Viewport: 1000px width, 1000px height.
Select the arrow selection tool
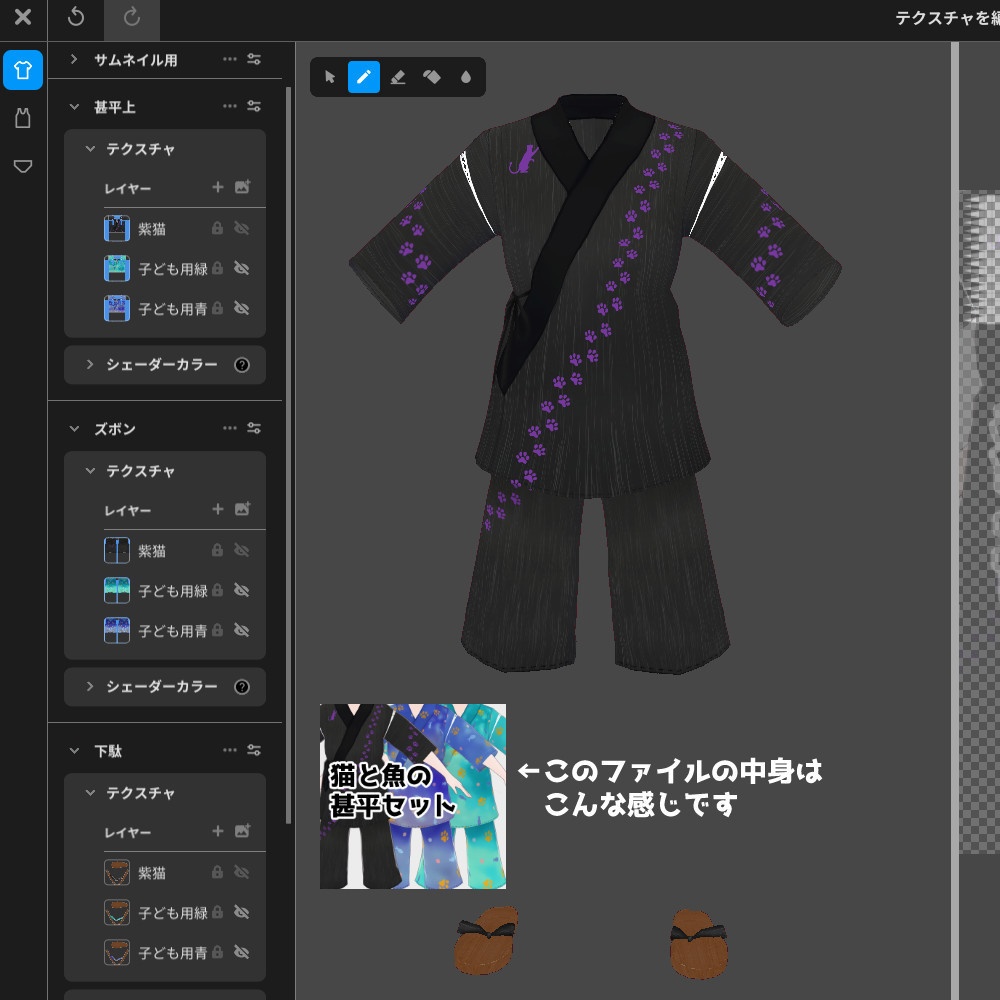[329, 77]
